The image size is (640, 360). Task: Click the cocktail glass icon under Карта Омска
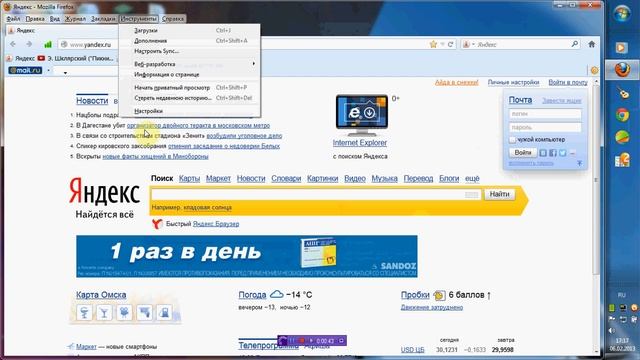104,313
